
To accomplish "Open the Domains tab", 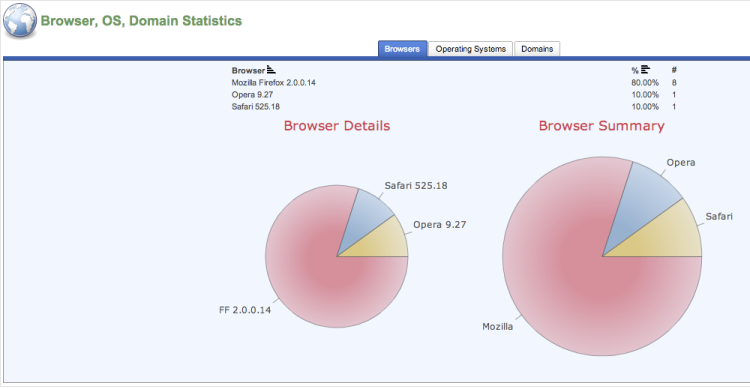I will pos(537,49).
